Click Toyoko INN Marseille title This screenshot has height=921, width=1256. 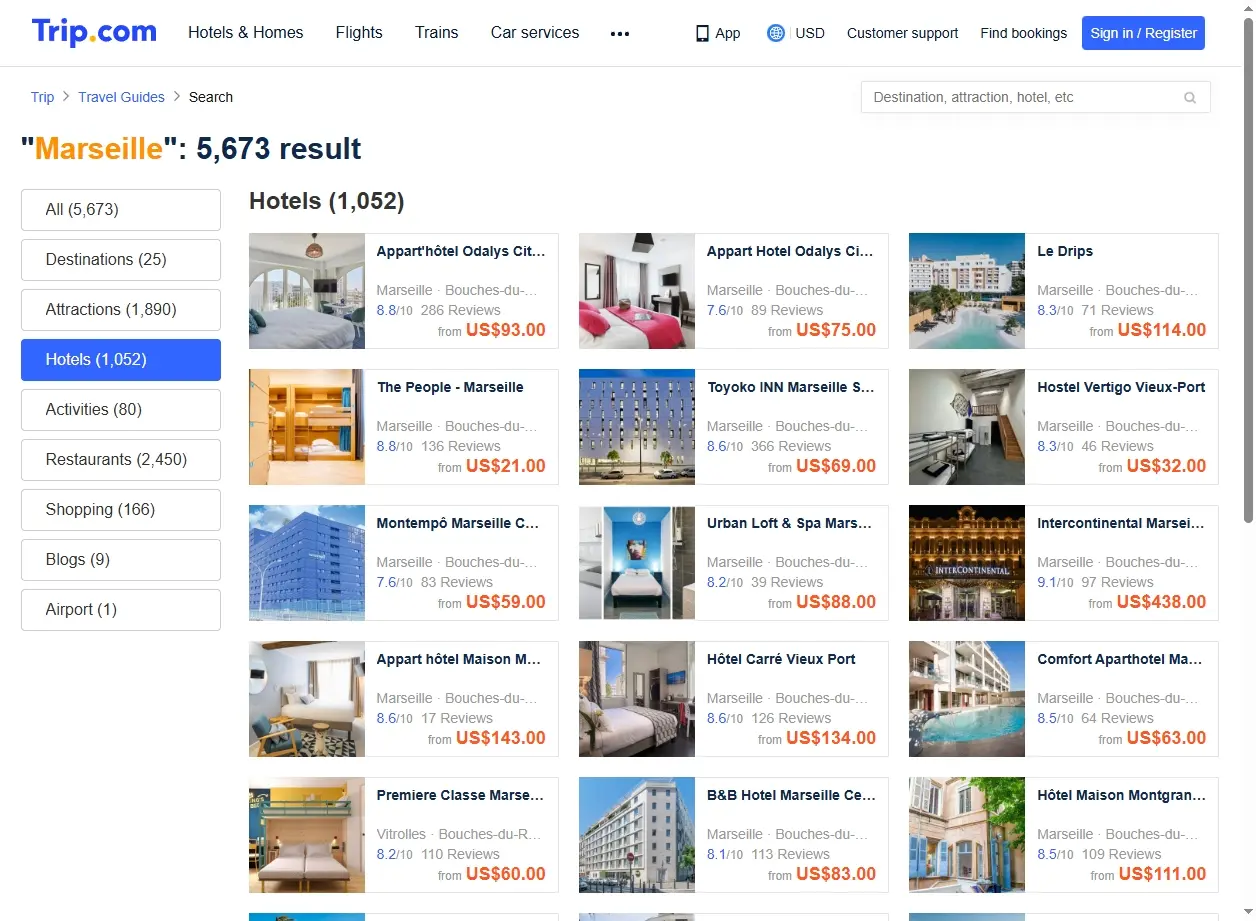point(791,387)
